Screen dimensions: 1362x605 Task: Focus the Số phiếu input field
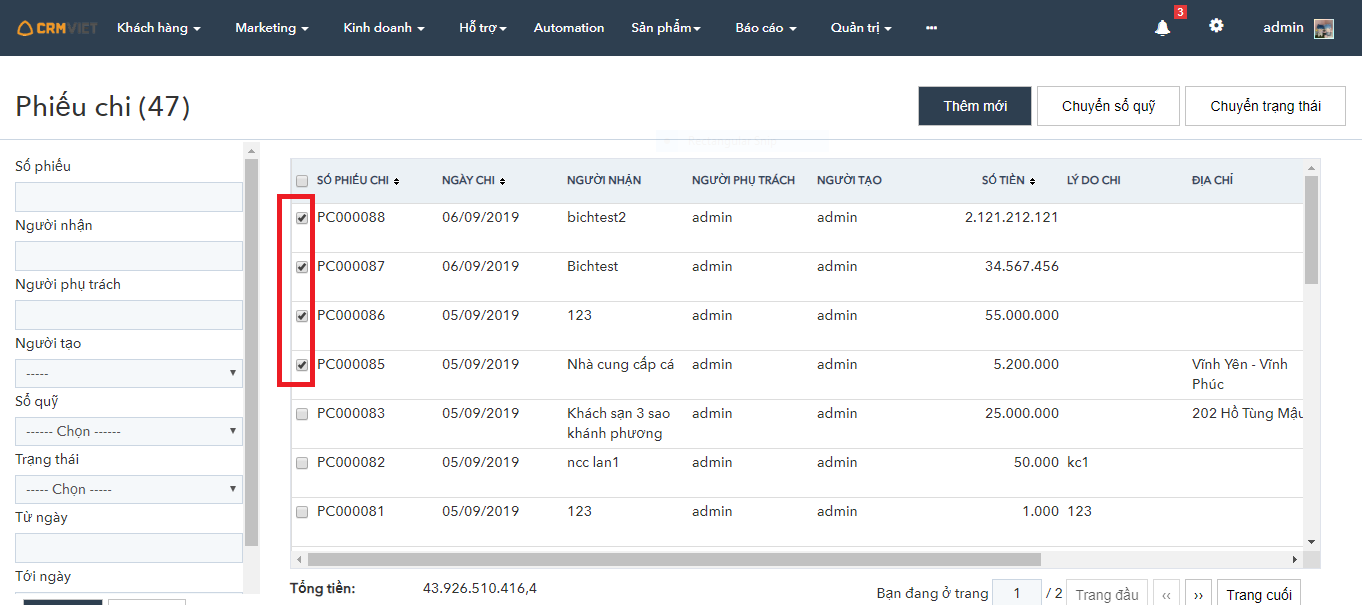pos(129,197)
